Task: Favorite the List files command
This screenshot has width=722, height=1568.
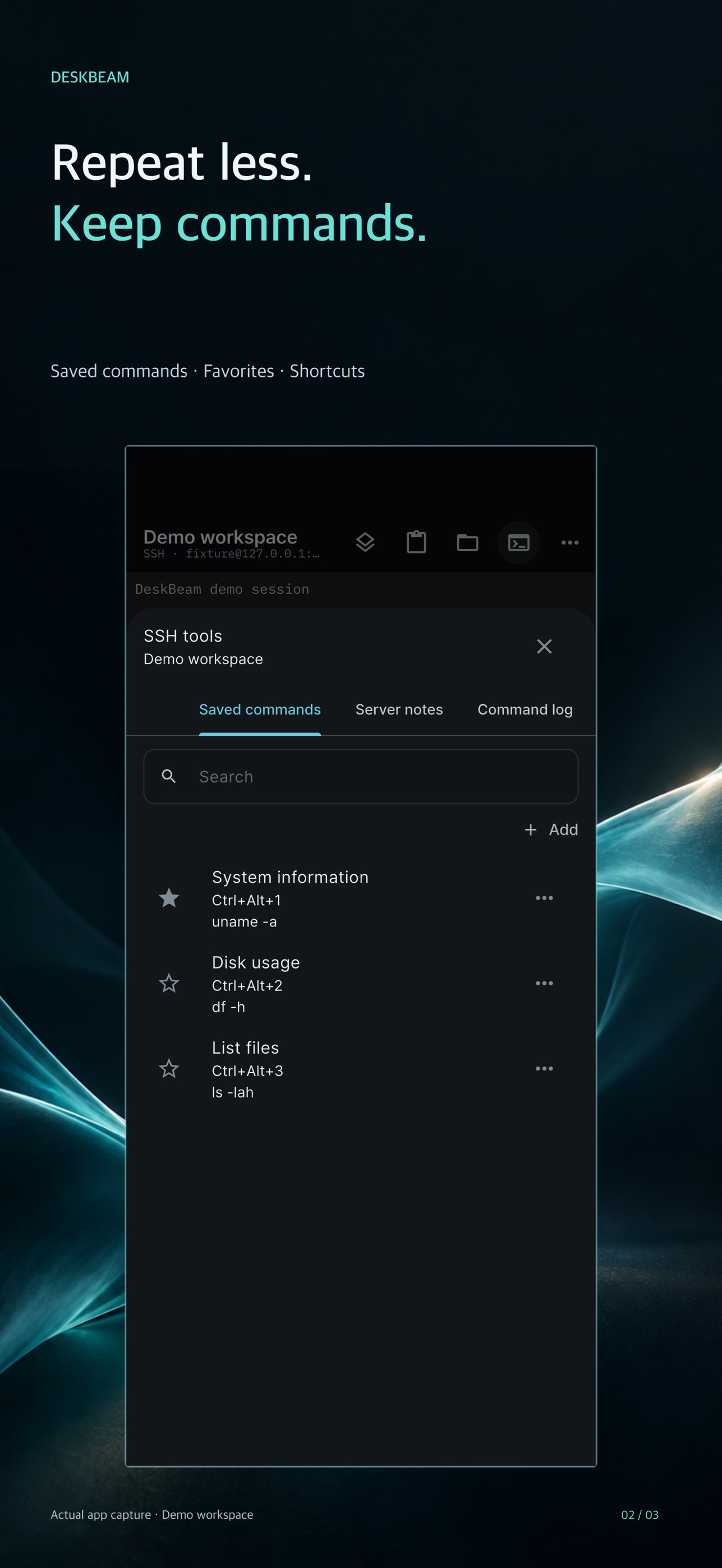Action: (169, 1068)
